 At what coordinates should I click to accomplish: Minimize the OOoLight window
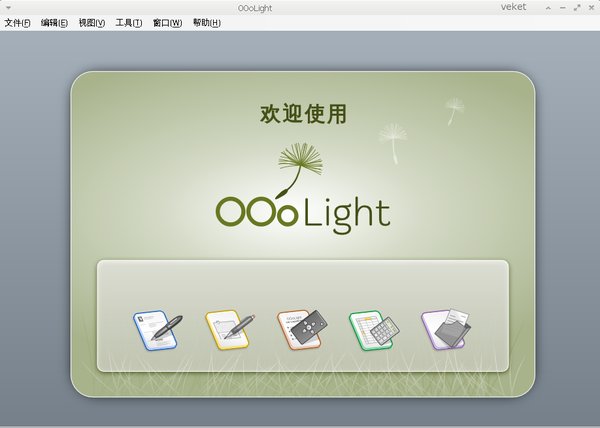562,8
